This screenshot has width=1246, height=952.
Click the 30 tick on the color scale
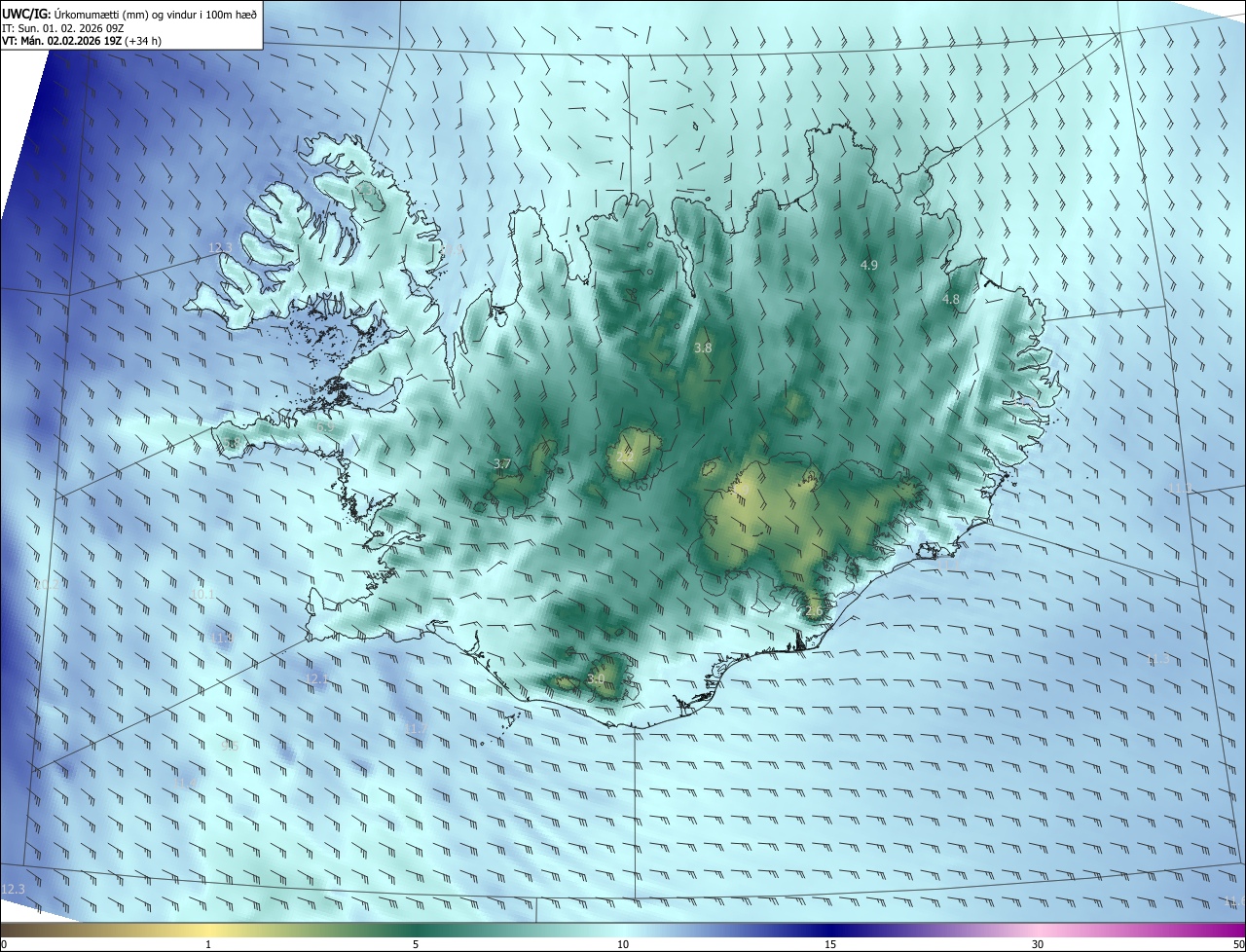(1038, 944)
